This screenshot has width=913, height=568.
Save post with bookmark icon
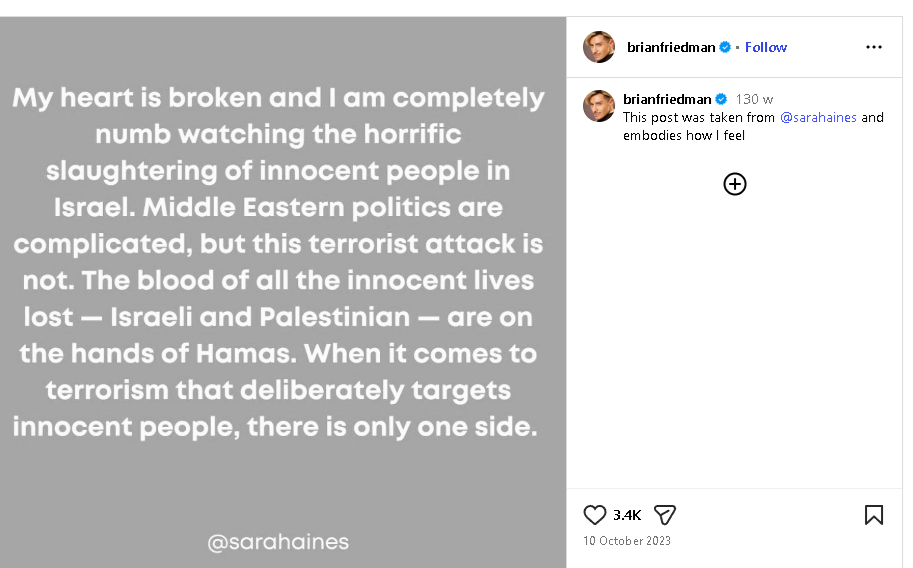pos(873,515)
